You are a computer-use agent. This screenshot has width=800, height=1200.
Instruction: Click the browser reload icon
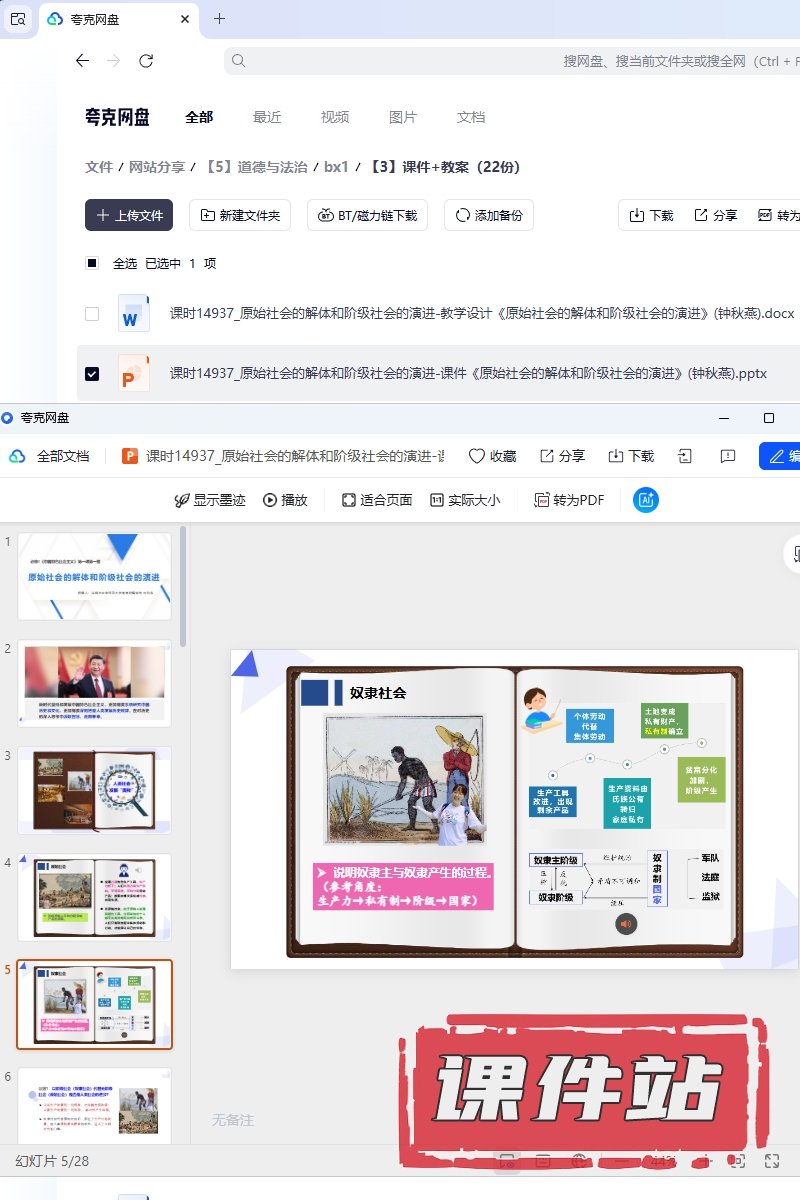pos(146,61)
